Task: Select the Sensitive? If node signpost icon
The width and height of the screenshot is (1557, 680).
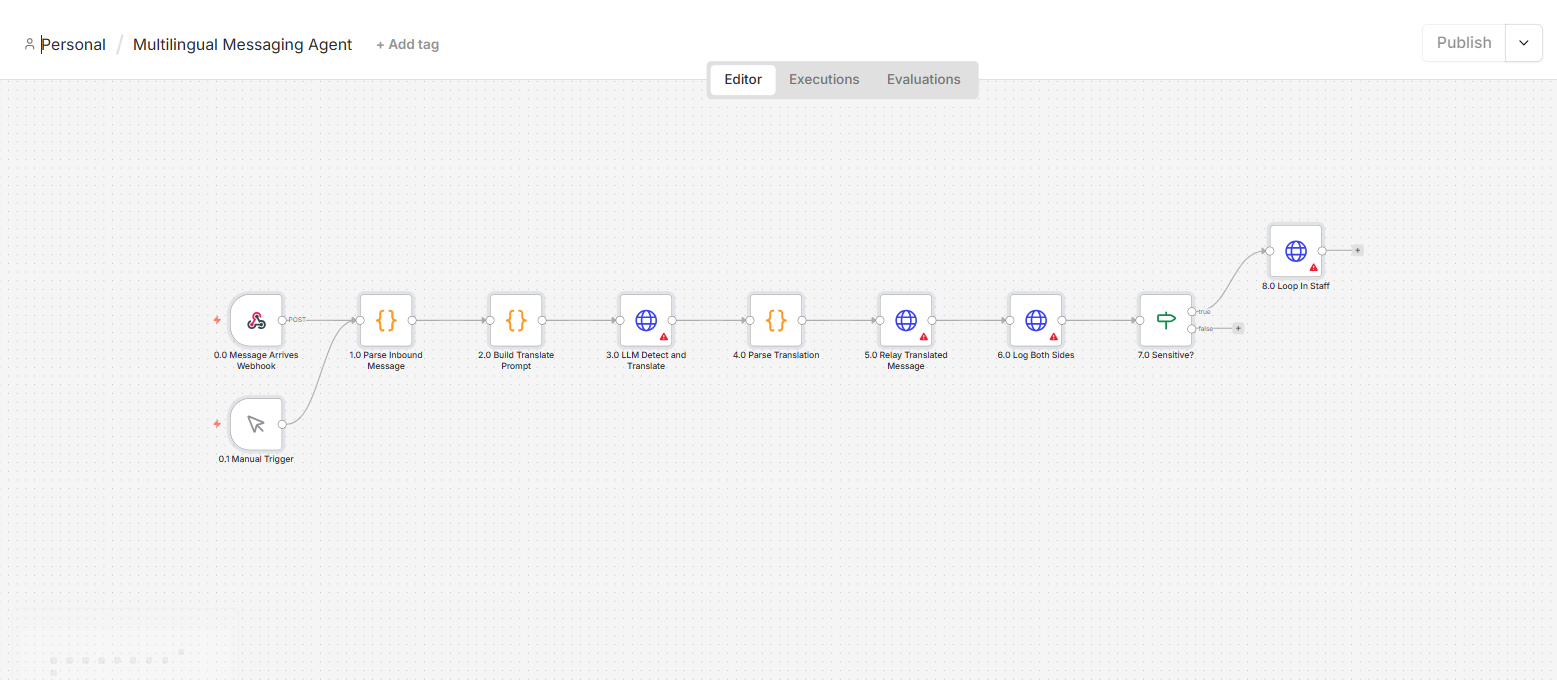Action: pos(1166,320)
